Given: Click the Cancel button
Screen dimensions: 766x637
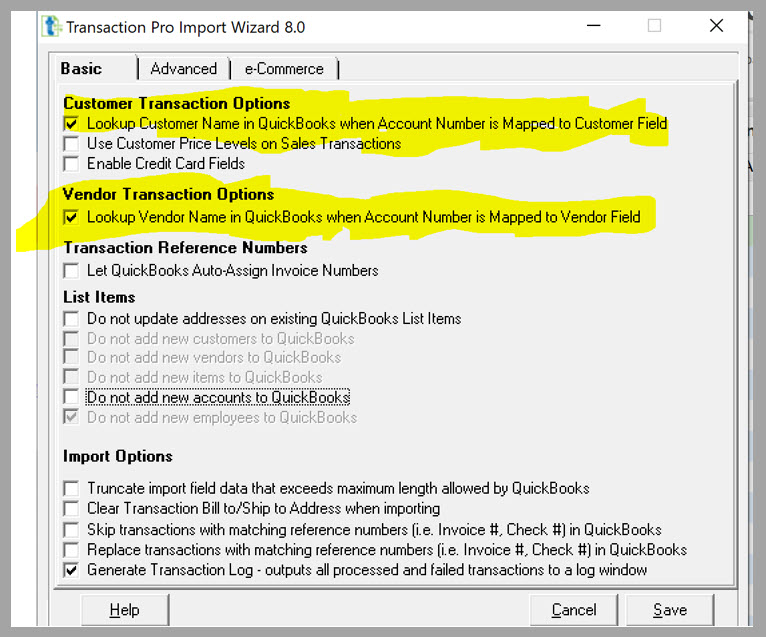Looking at the screenshot, I should [x=574, y=610].
